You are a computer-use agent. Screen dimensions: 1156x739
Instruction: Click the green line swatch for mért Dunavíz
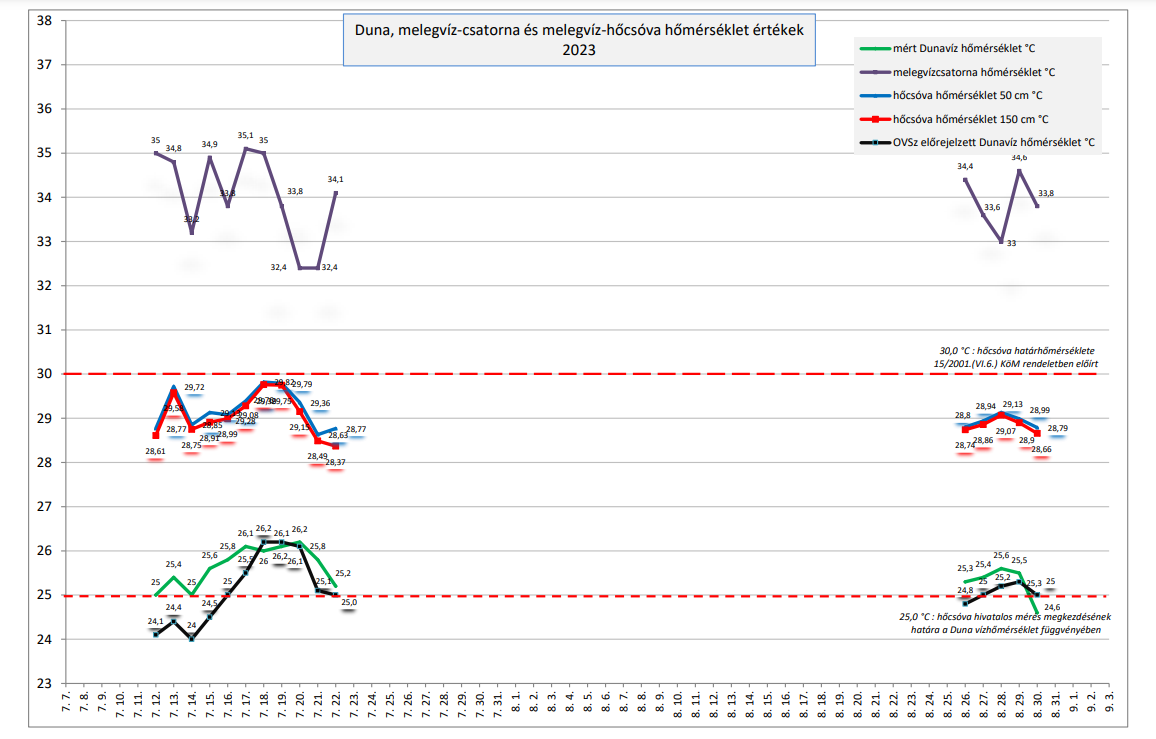tap(875, 48)
